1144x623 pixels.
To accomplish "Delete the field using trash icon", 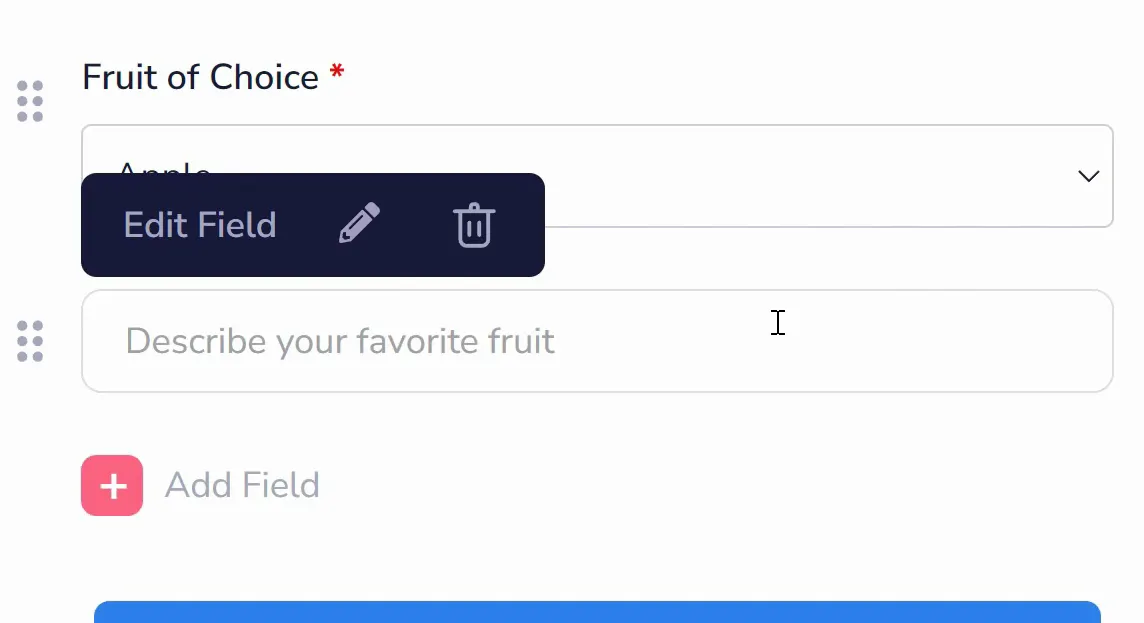I will (474, 225).
